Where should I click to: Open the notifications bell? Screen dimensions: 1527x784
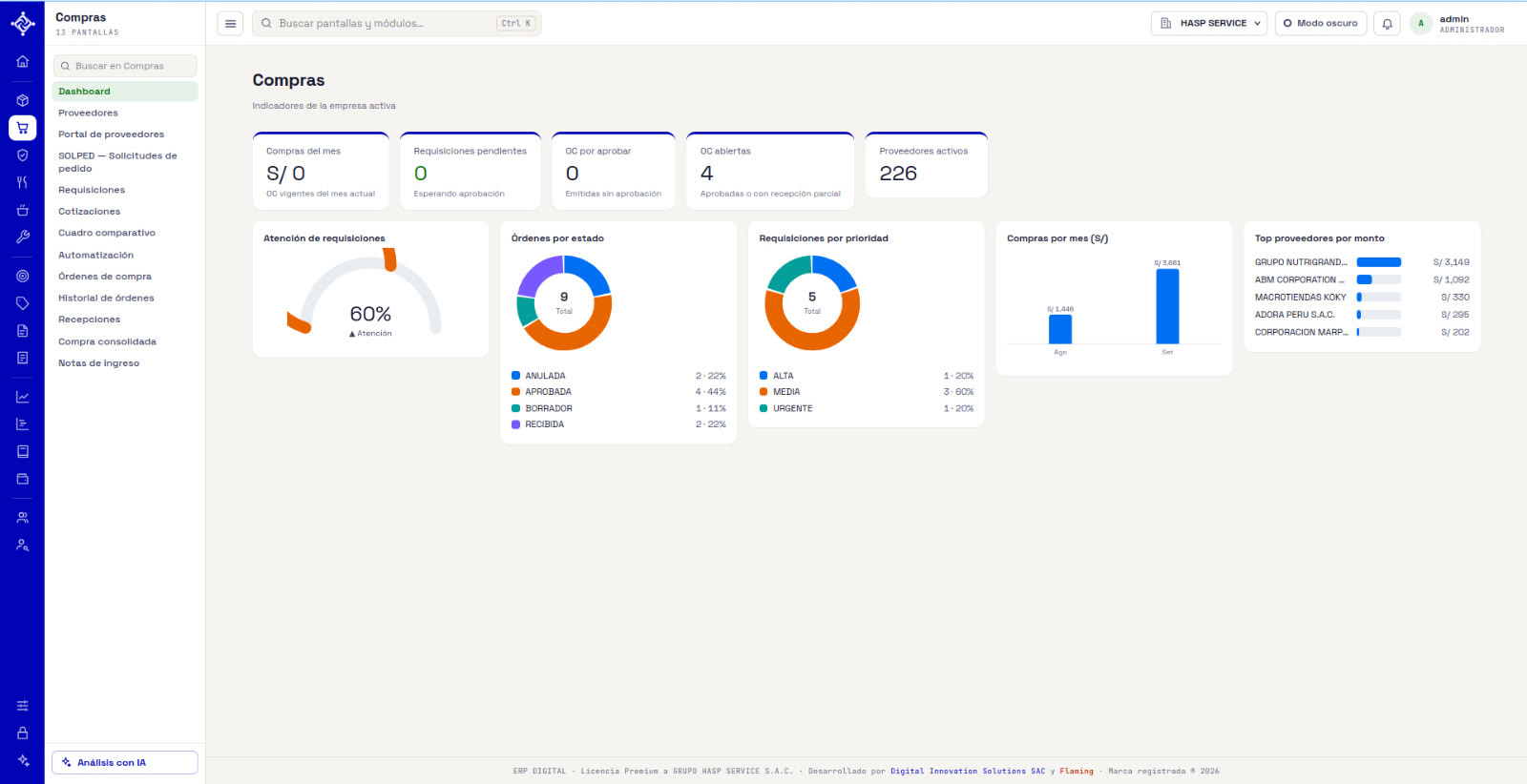pos(1387,23)
